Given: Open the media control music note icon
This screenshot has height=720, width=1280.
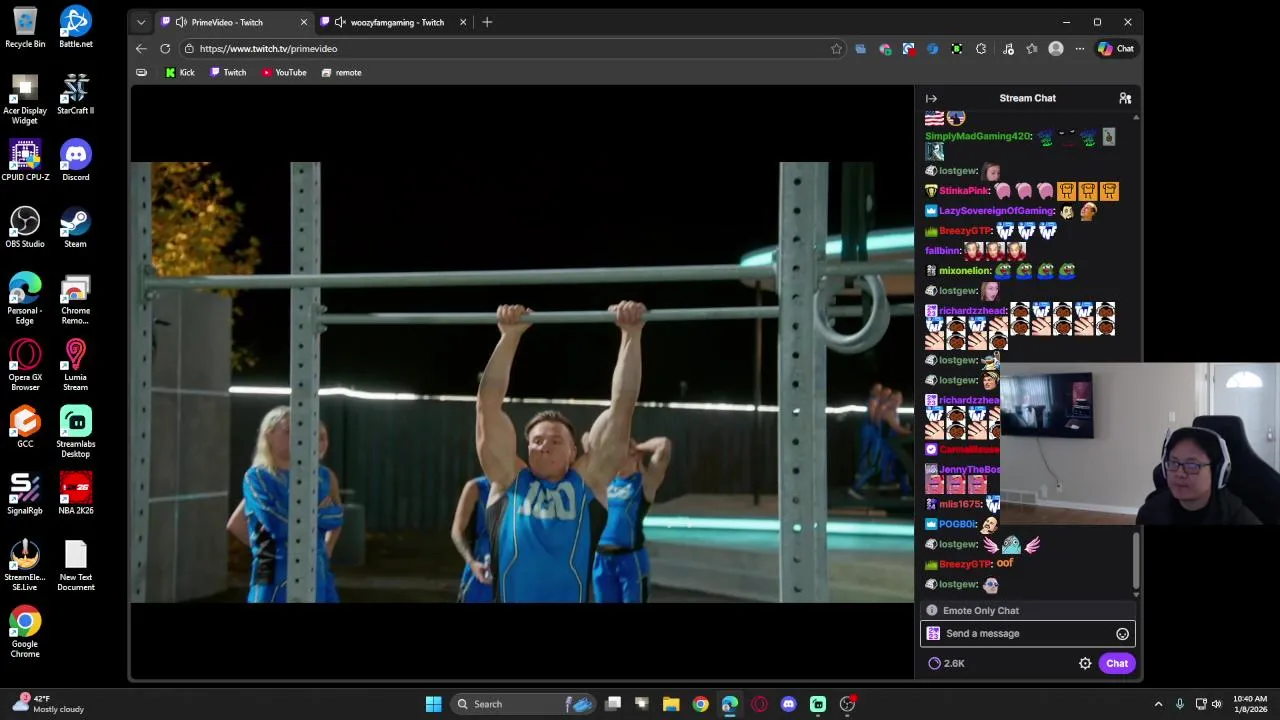Looking at the screenshot, I should (1008, 48).
